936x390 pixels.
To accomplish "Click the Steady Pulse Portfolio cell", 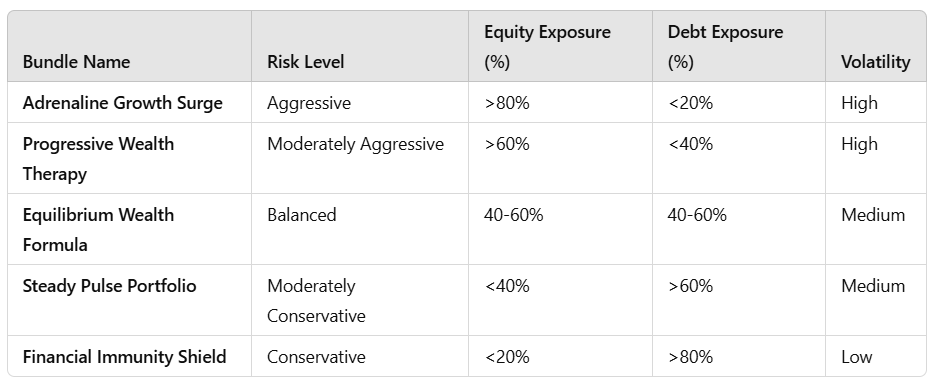I will 109,285.
